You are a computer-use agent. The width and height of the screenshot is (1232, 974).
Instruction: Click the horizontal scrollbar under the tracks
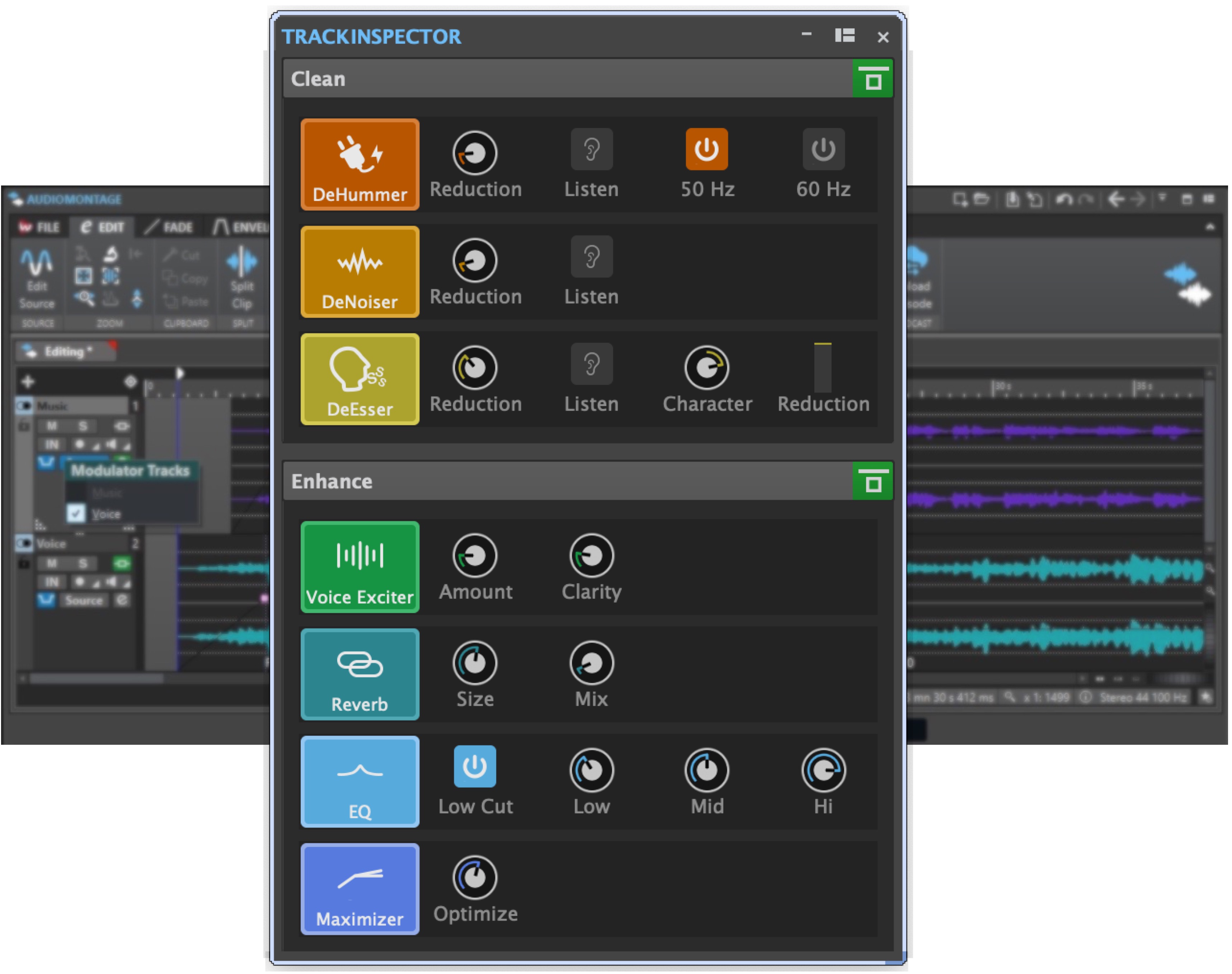pos(96,679)
